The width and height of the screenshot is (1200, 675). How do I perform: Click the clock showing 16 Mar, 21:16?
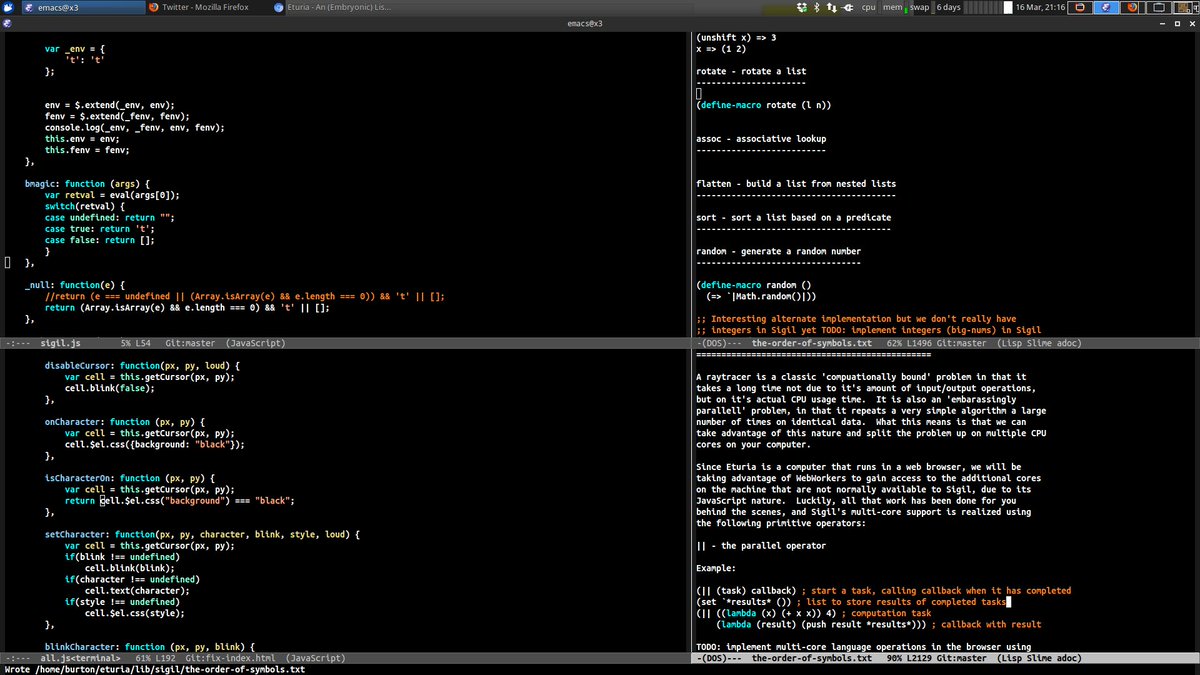[1039, 7]
